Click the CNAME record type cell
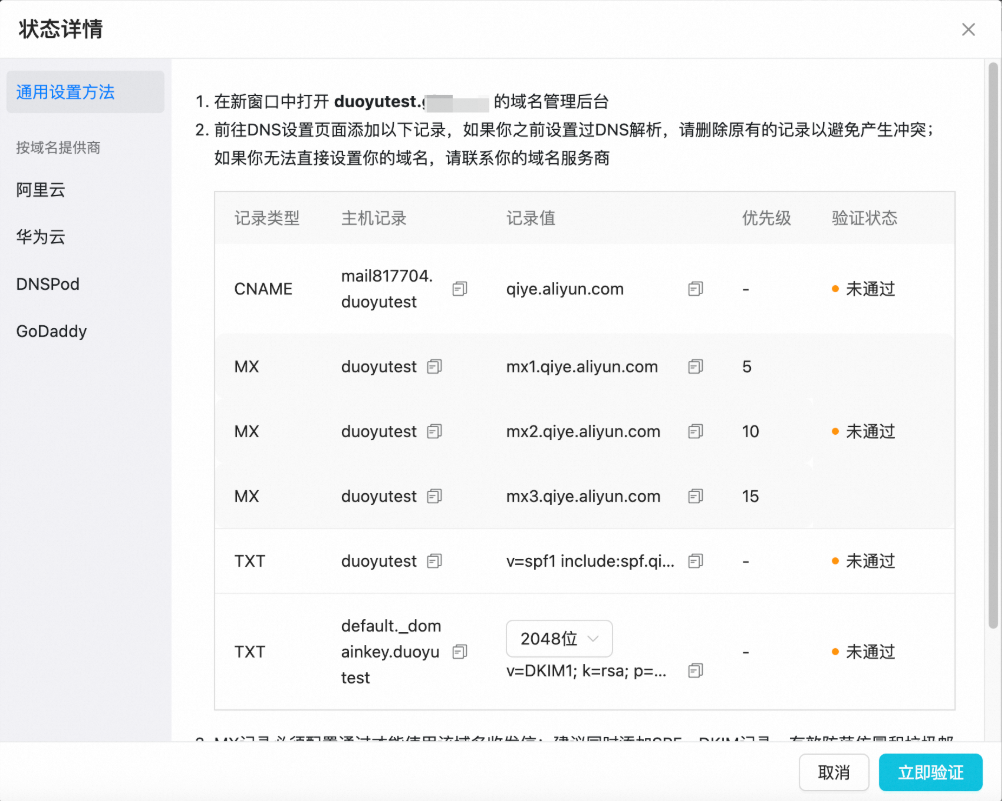 (263, 289)
